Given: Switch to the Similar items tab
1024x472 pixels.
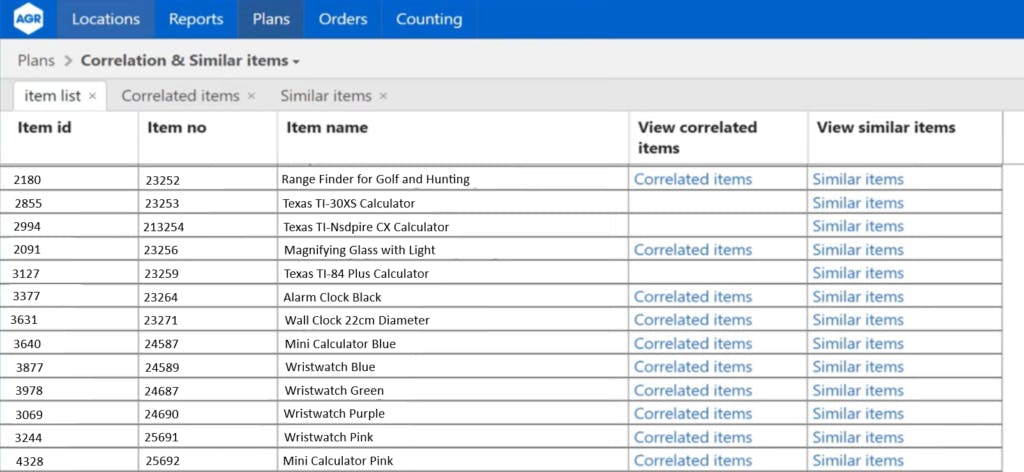Looking at the screenshot, I should click(326, 96).
